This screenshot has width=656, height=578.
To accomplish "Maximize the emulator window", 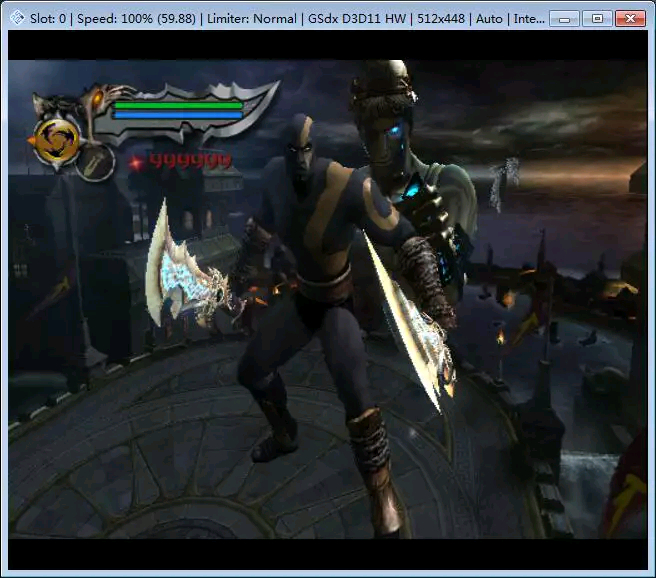I will (597, 19).
